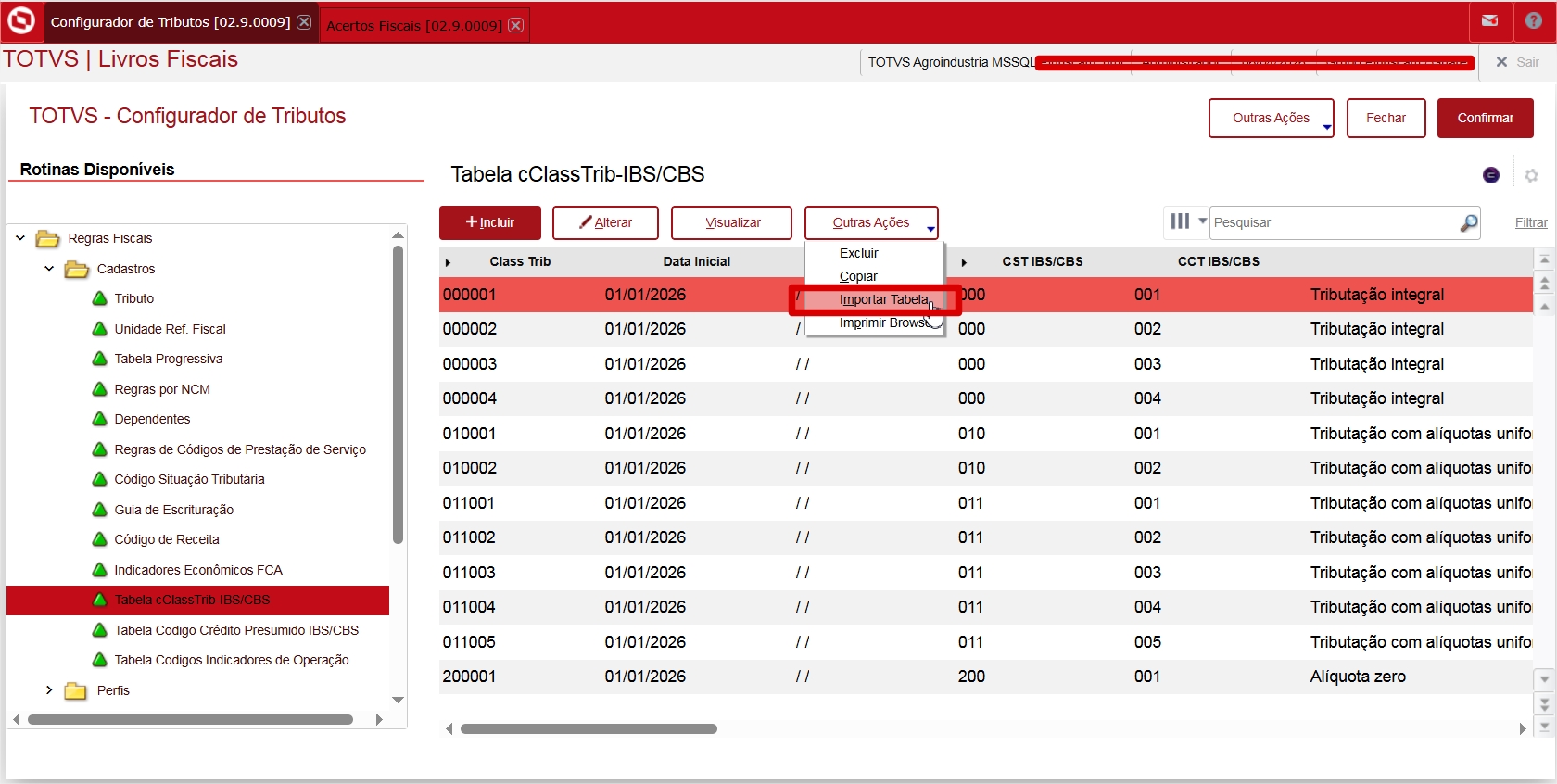1557x784 pixels.
Task: Click the TOTVS logo icon
Action: [20, 21]
